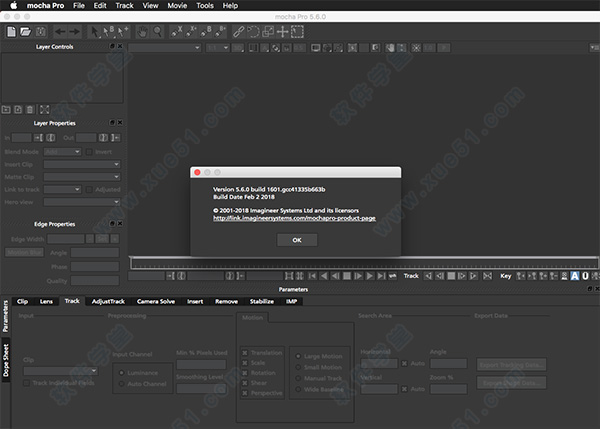The width and height of the screenshot is (600, 429).
Task: Click the Motion Blur button
Action: point(25,253)
